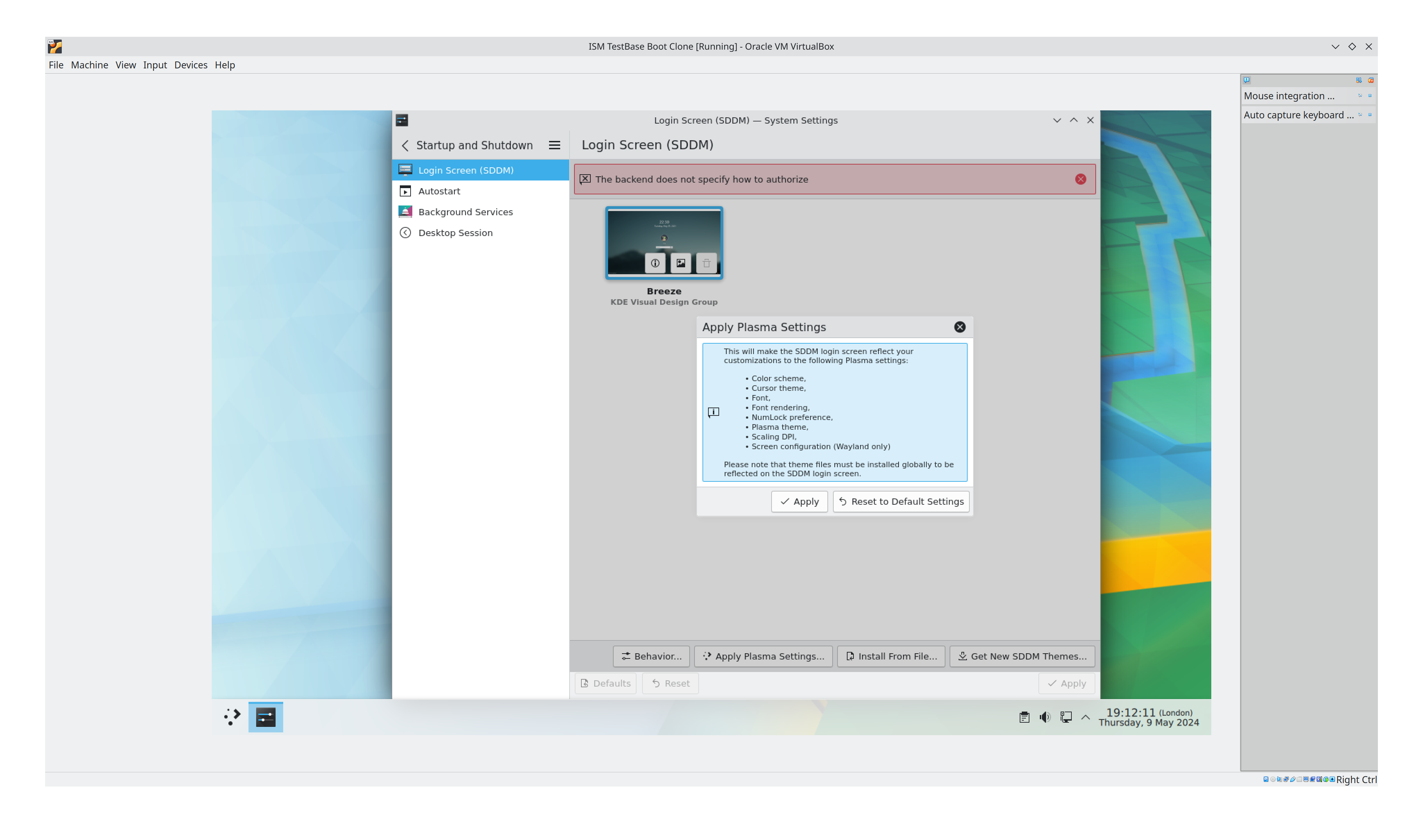Go back using the Startup and Shutdown arrow
Screen dimensions: 1423x840
[x=405, y=145]
